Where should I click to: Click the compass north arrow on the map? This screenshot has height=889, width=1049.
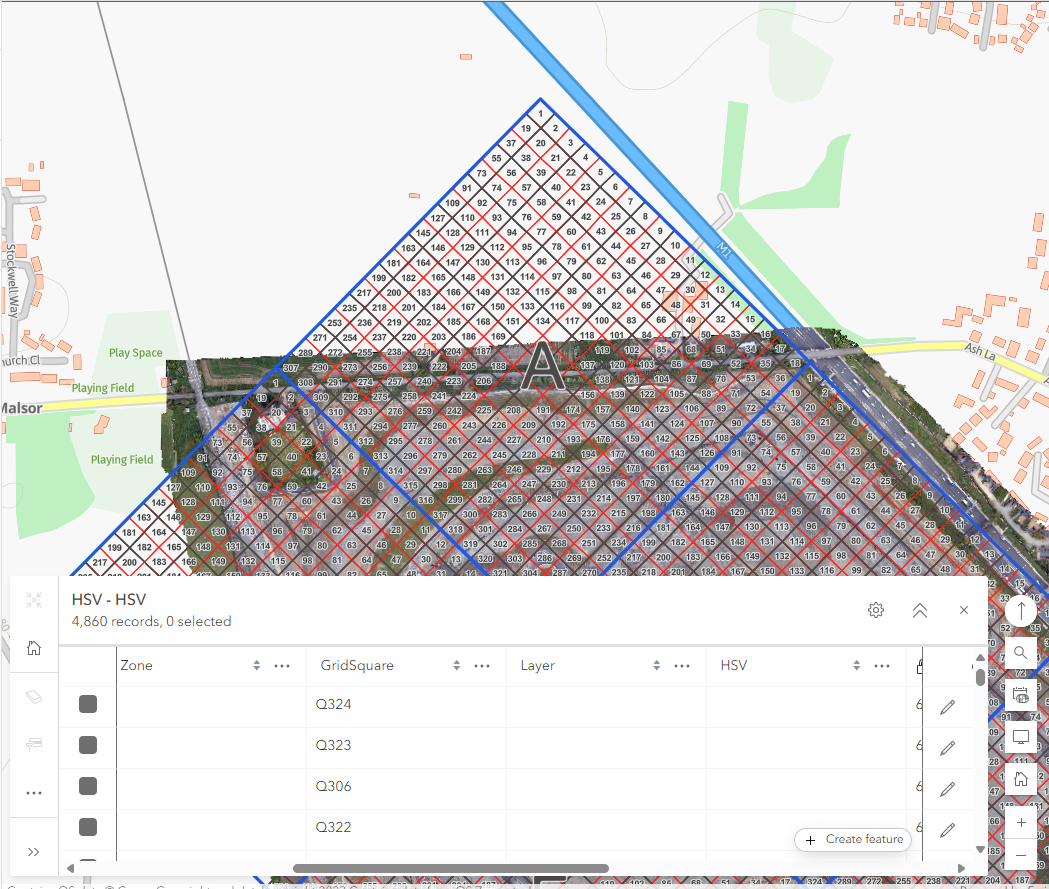tap(1020, 609)
